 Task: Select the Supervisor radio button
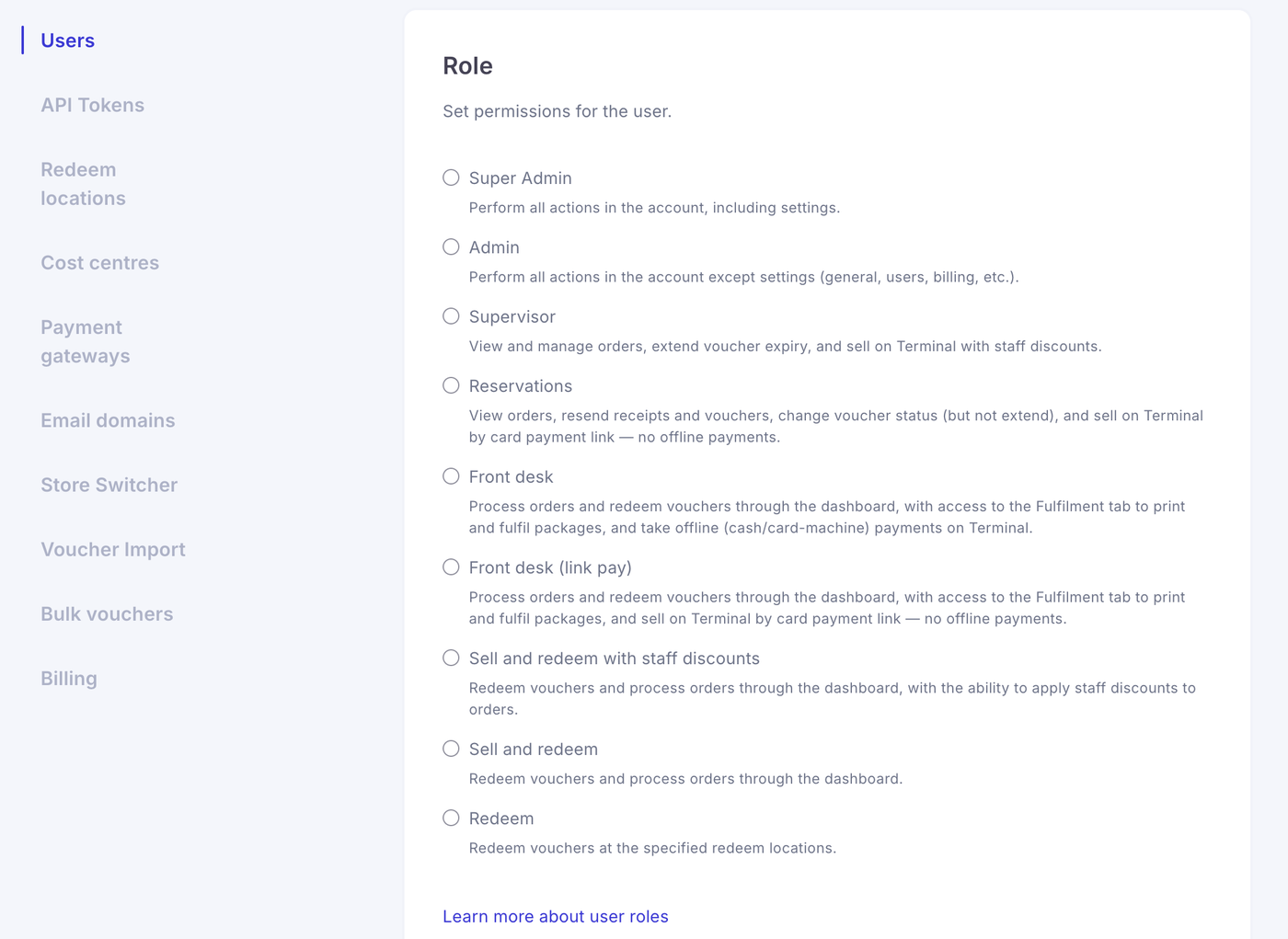(x=451, y=316)
